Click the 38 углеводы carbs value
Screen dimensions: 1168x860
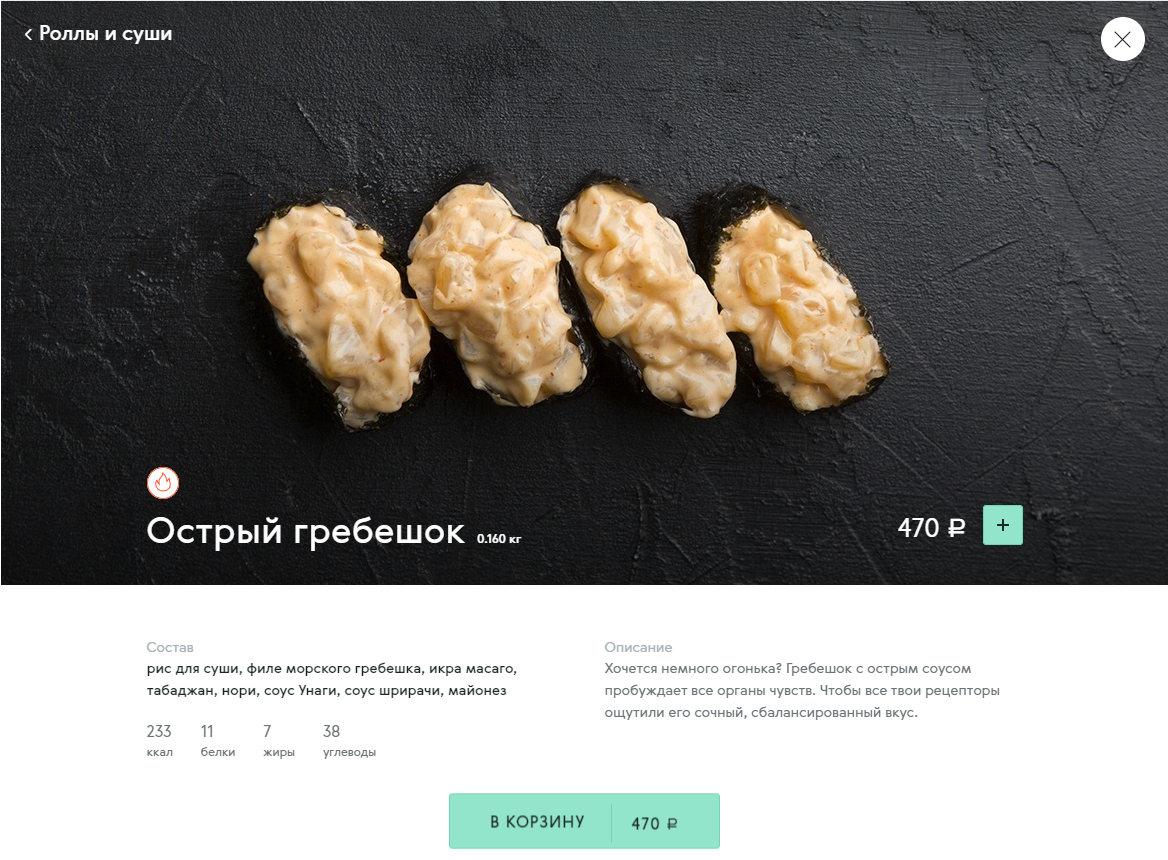[x=349, y=740]
